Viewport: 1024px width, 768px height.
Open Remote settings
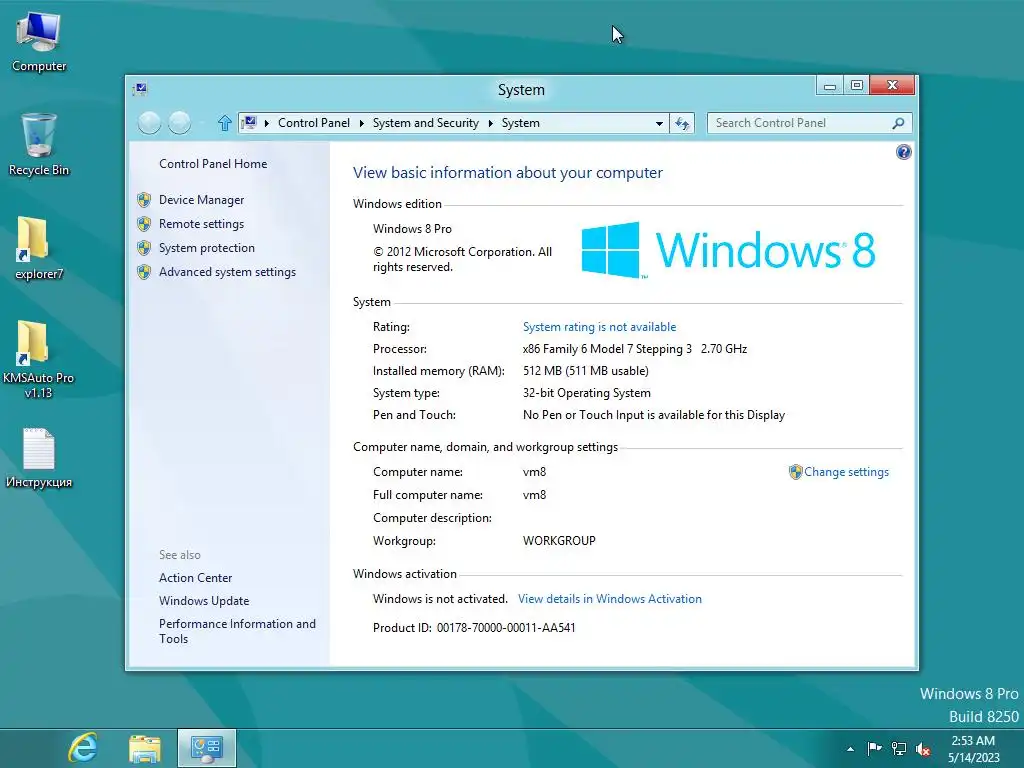pyautogui.click(x=201, y=224)
